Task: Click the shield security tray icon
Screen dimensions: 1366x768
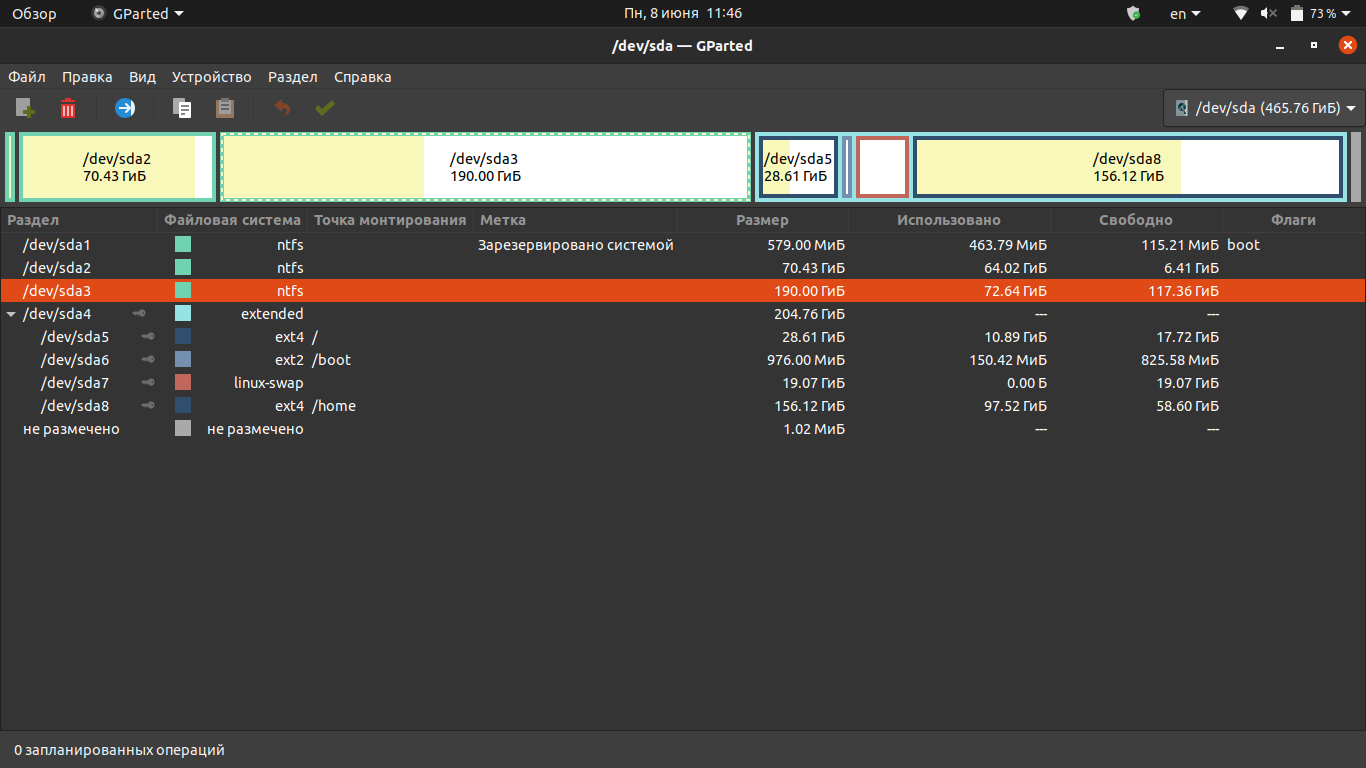Action: coord(1133,14)
